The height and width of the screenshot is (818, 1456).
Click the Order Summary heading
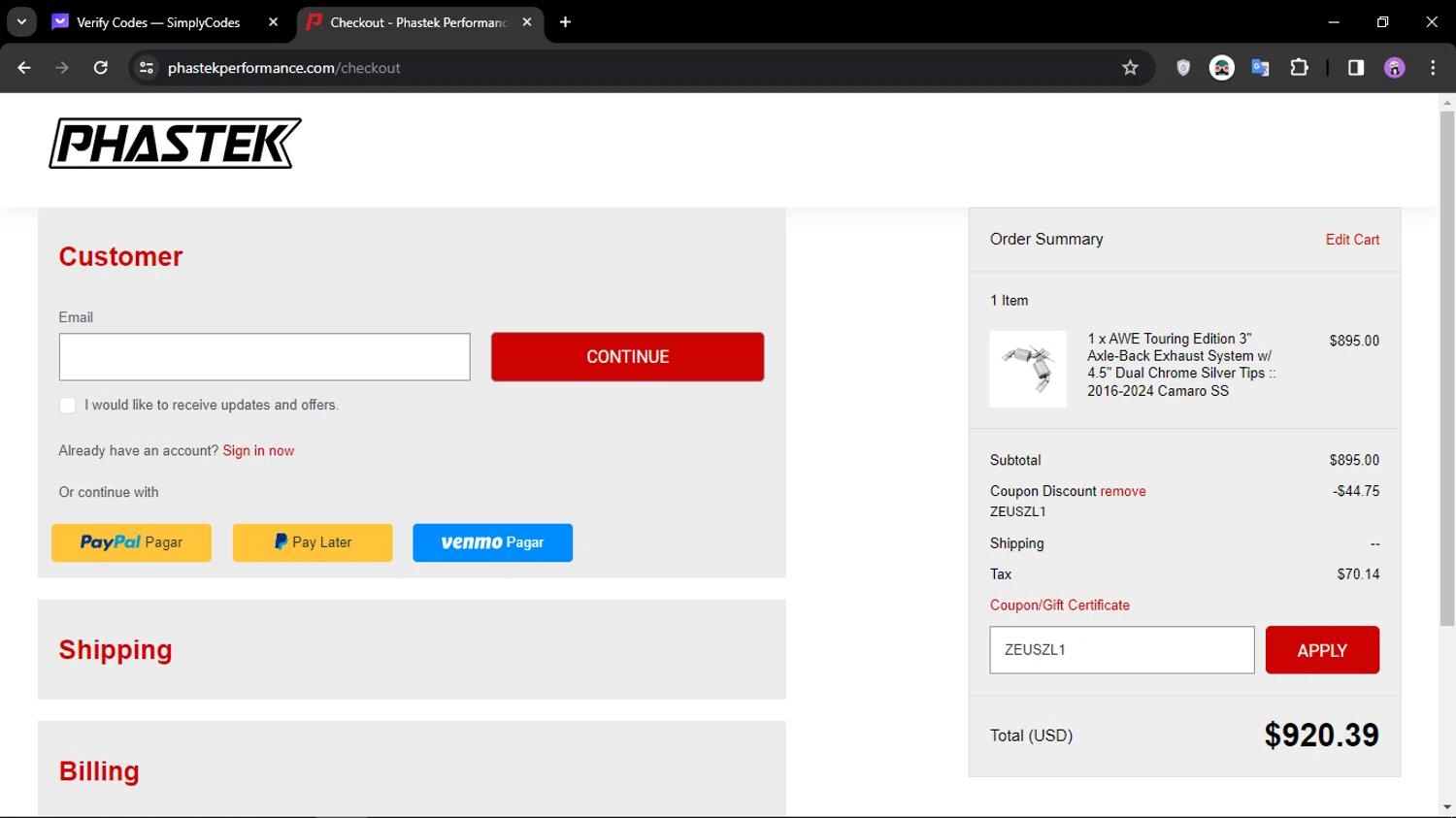(1046, 240)
